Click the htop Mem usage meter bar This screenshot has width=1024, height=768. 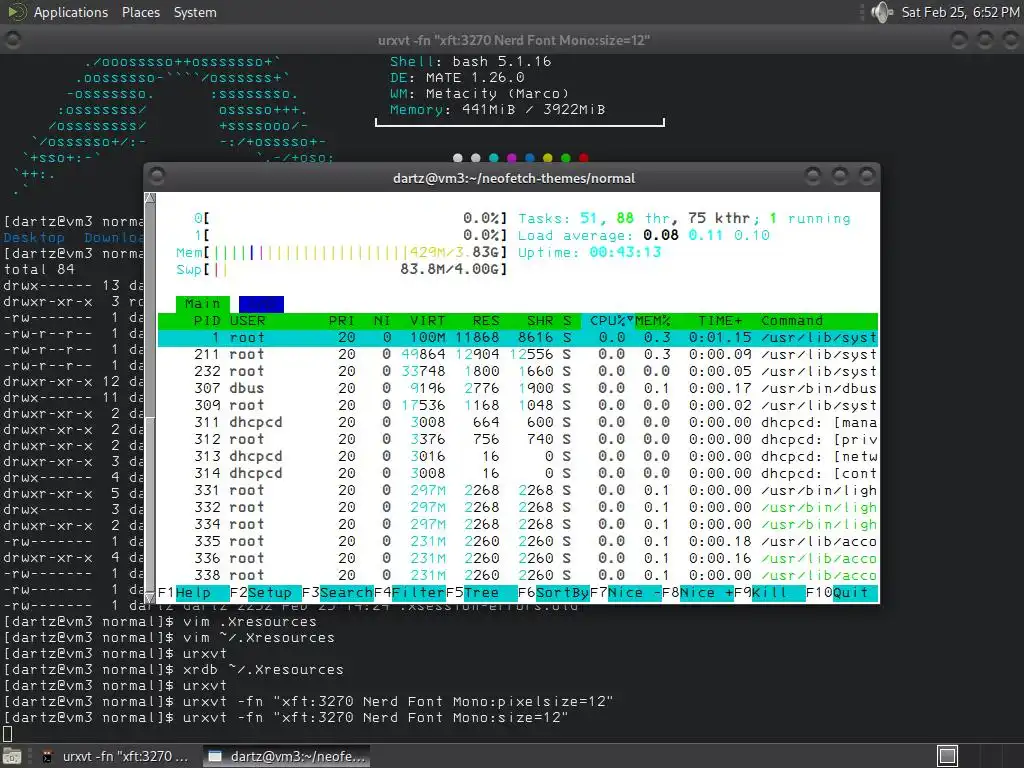pyautogui.click(x=342, y=253)
